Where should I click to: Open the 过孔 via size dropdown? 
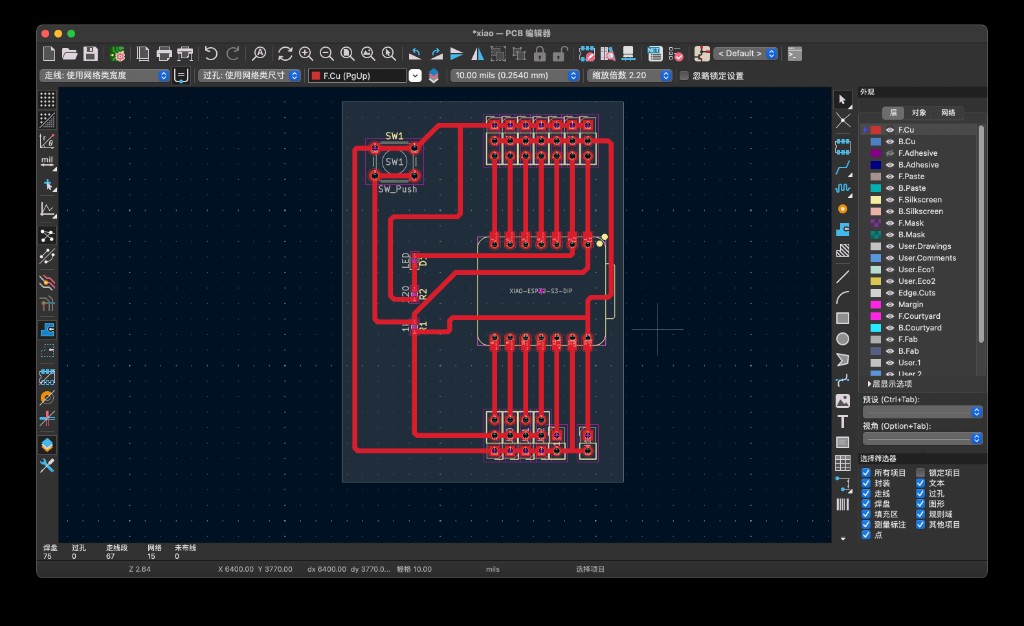(x=249, y=76)
